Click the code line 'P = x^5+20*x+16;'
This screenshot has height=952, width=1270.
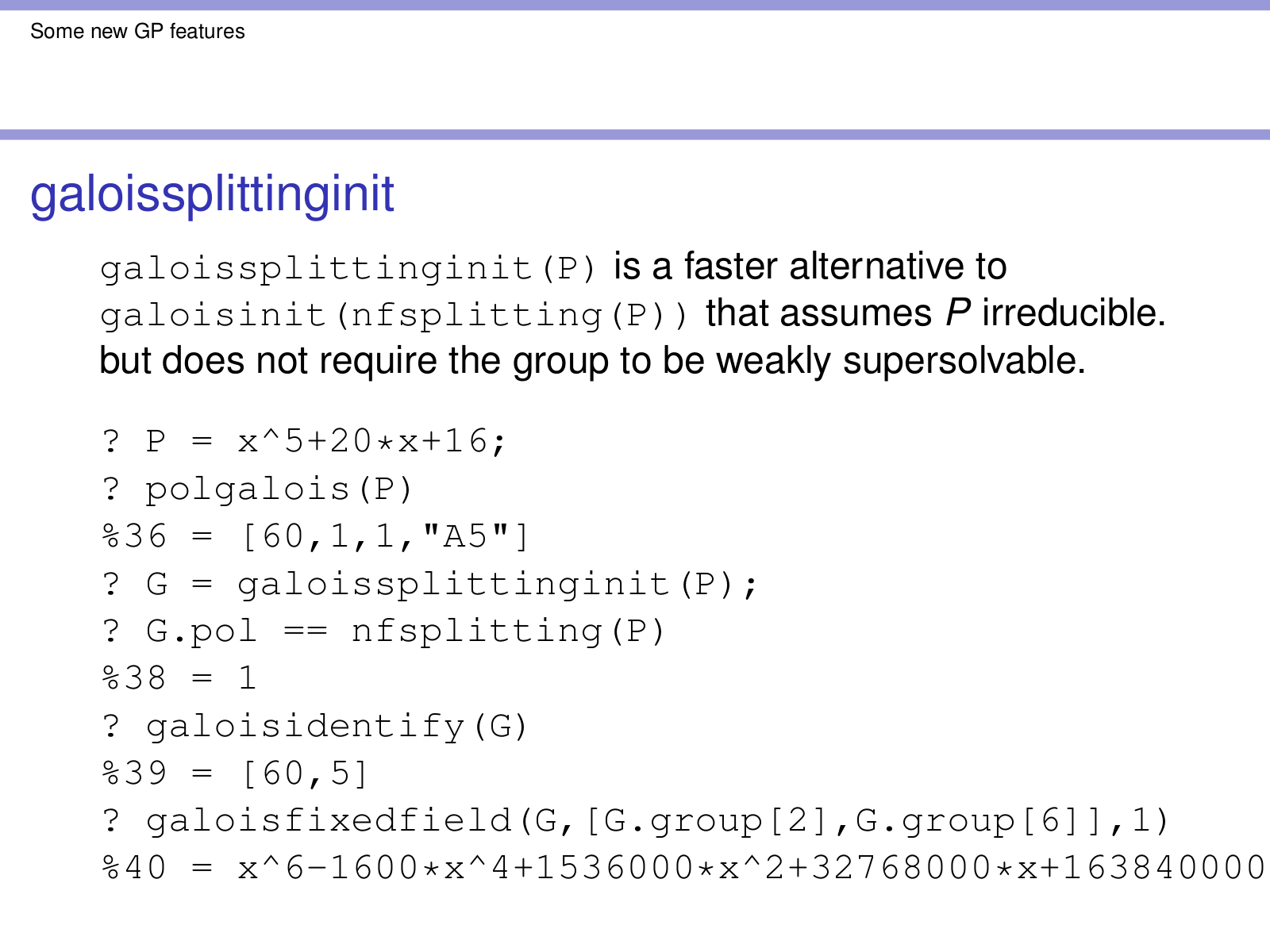pos(325,441)
